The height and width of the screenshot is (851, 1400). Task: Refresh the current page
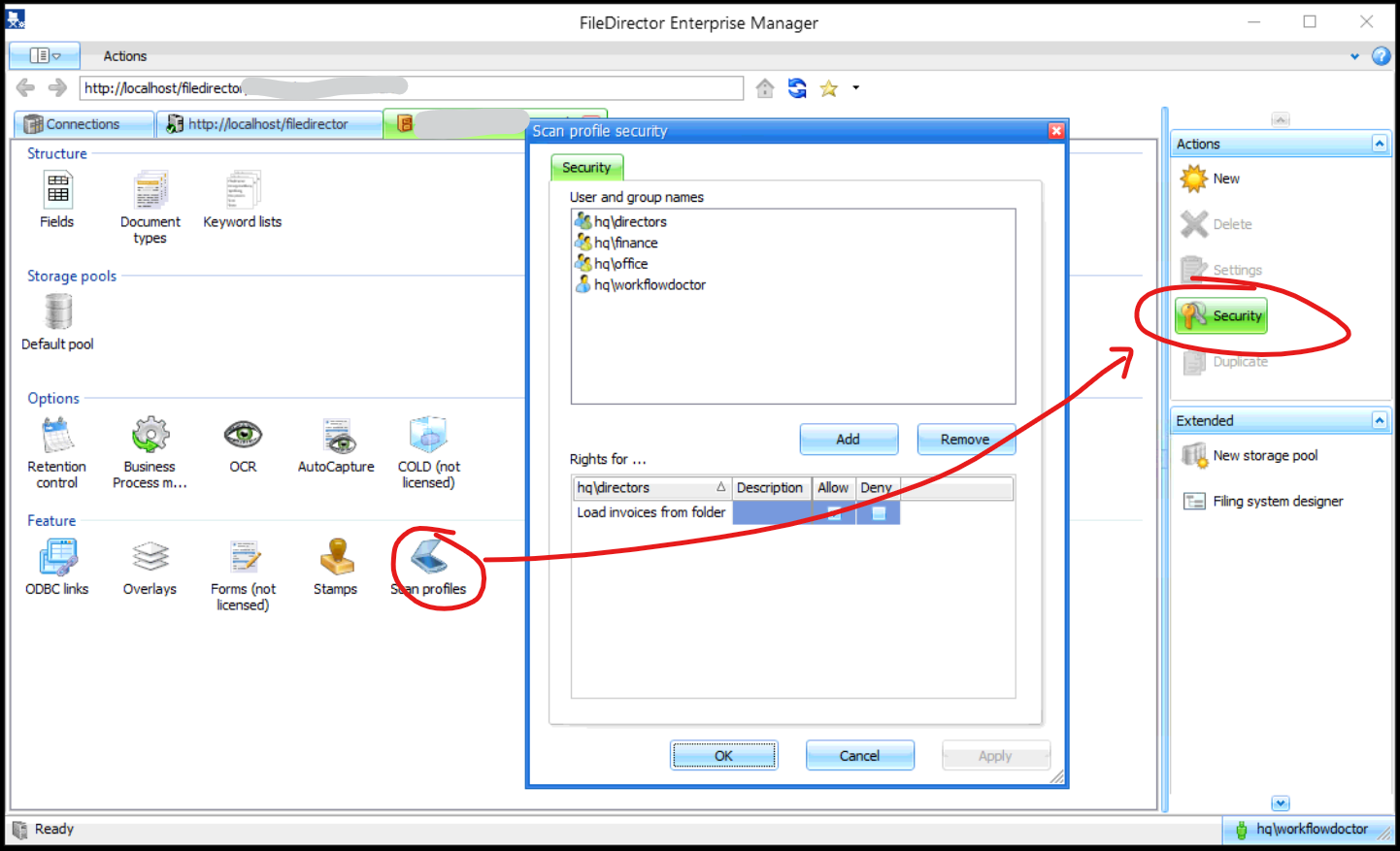coord(797,88)
